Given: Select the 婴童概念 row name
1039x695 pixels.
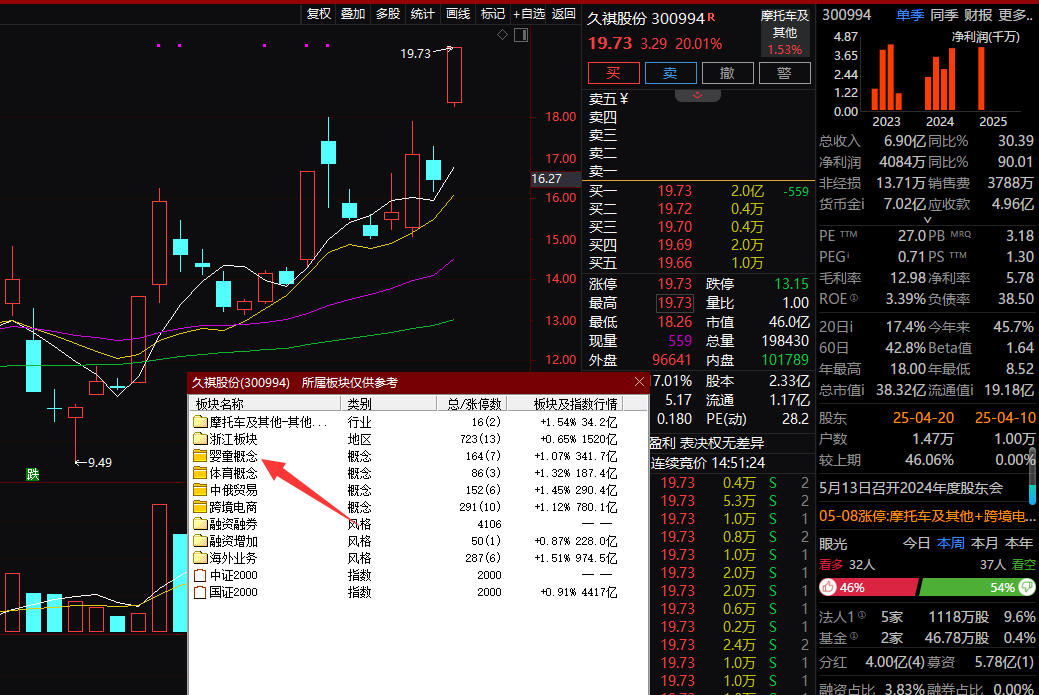Looking at the screenshot, I should [x=233, y=456].
